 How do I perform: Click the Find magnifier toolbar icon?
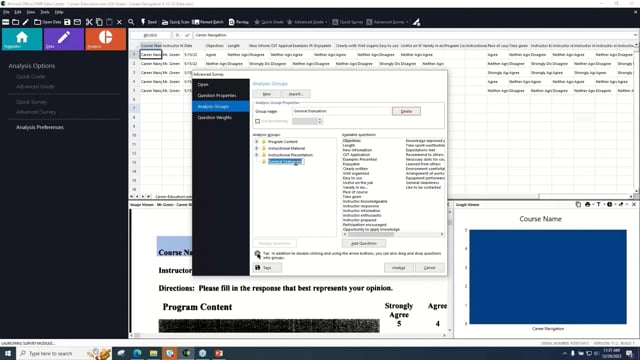pyautogui.click(x=131, y=22)
